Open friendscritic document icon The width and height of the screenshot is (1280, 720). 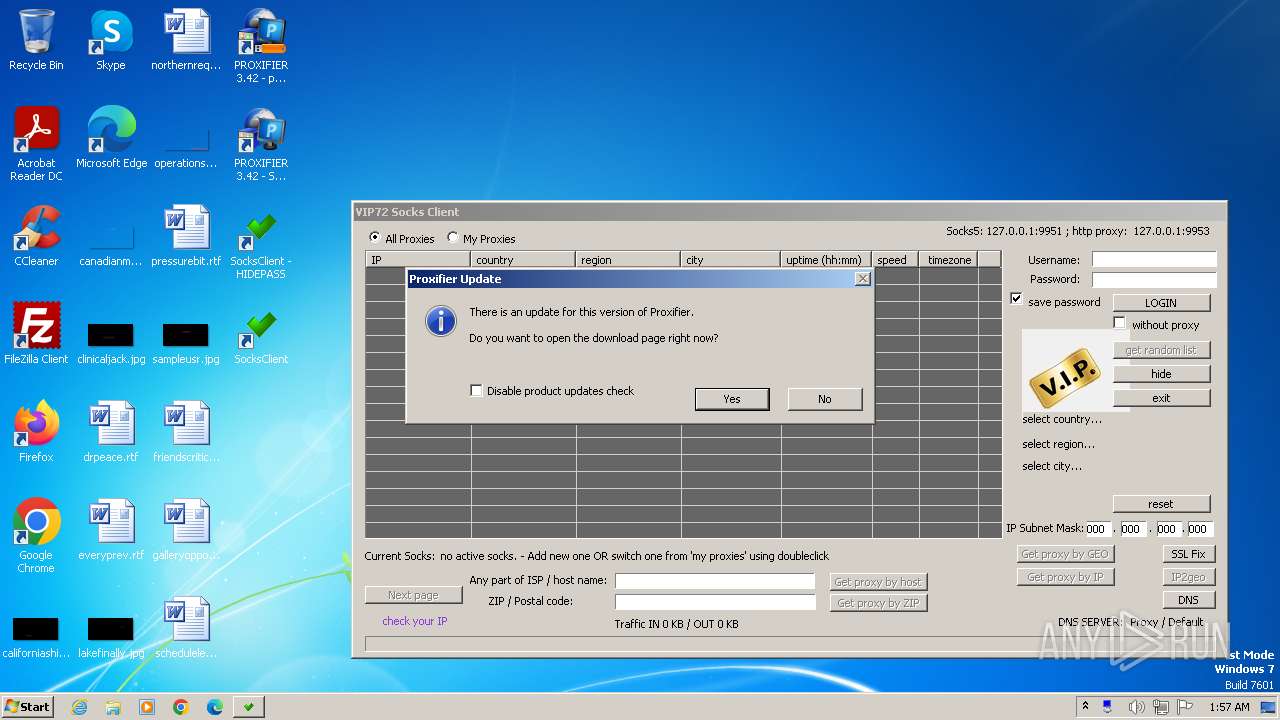click(x=186, y=432)
